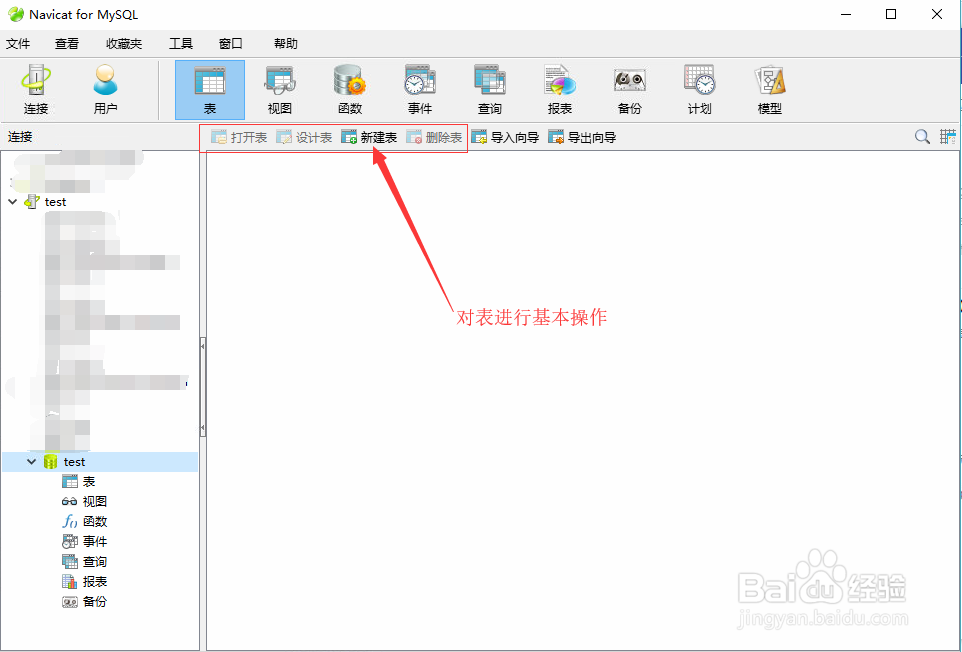Open the 文件 menu
This screenshot has width=962, height=652.
18,44
